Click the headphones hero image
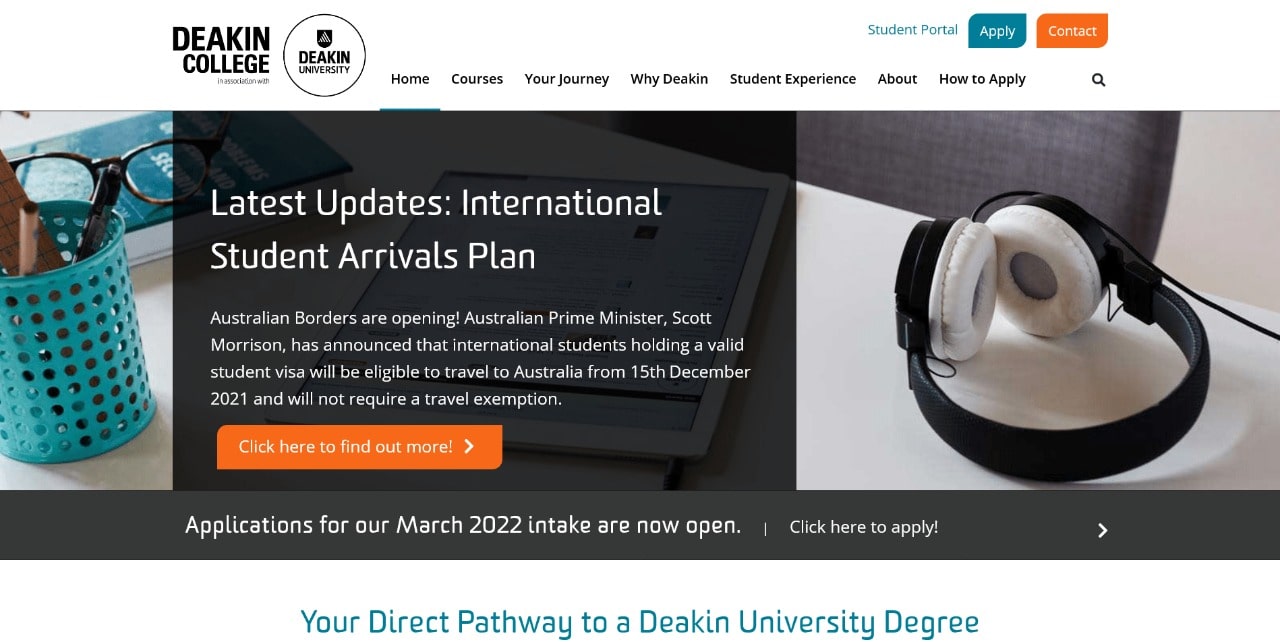The image size is (1280, 642). (x=1037, y=300)
